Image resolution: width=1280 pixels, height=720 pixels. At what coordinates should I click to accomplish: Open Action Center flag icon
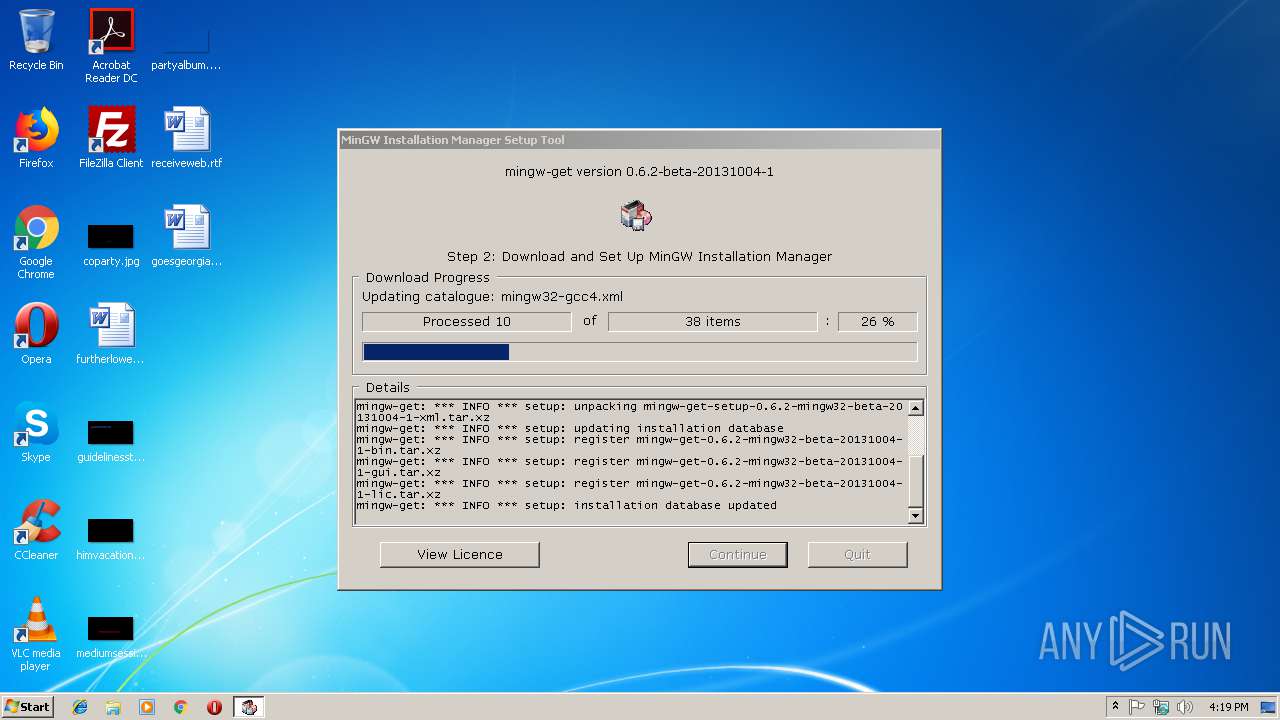pos(1137,707)
